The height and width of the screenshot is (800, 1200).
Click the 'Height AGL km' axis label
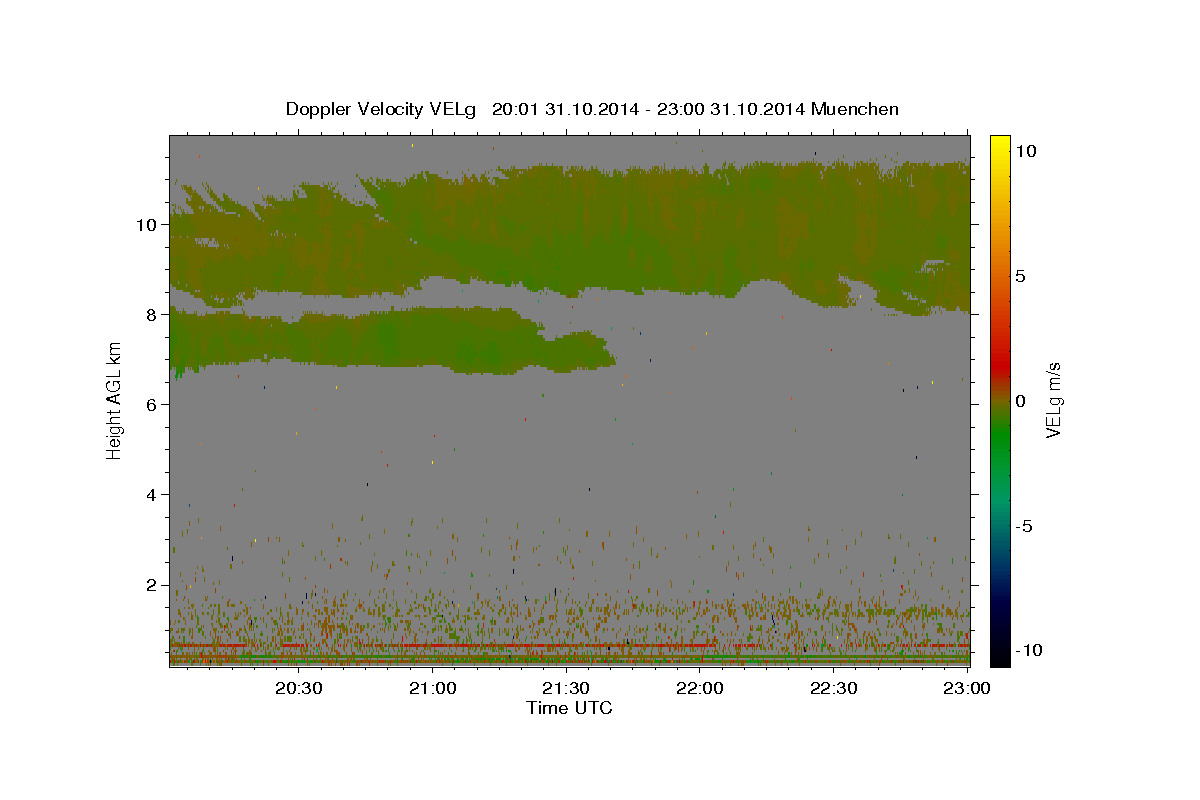pos(114,400)
